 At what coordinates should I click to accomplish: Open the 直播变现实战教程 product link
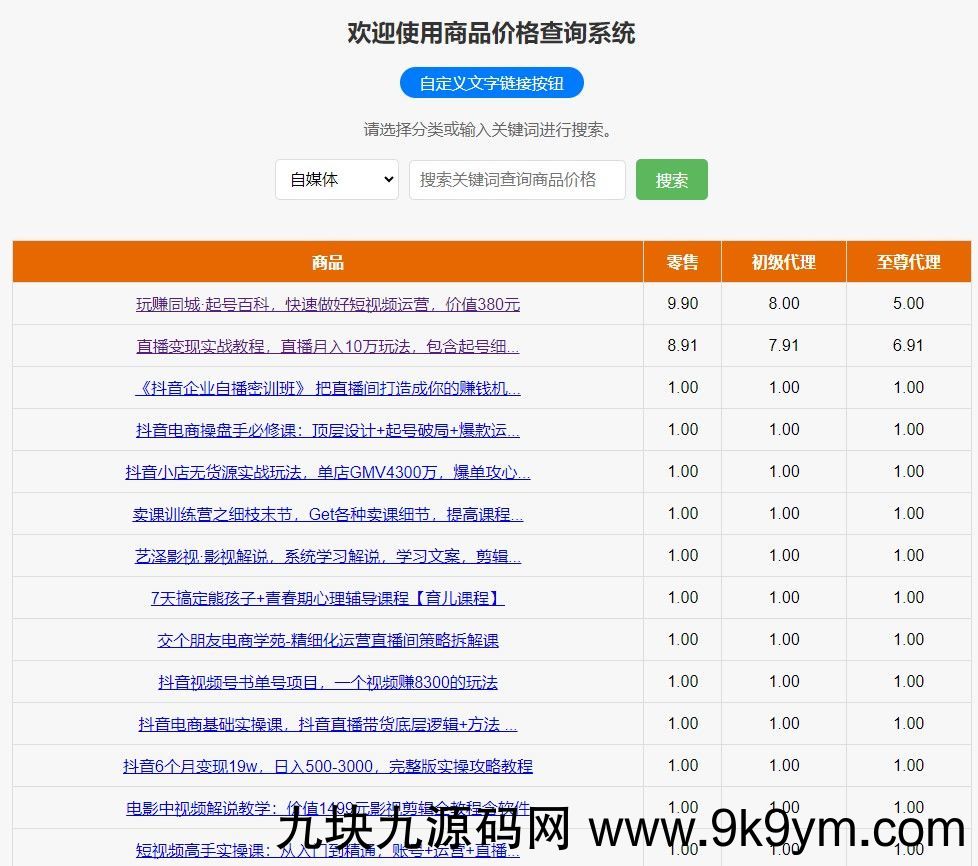[328, 346]
